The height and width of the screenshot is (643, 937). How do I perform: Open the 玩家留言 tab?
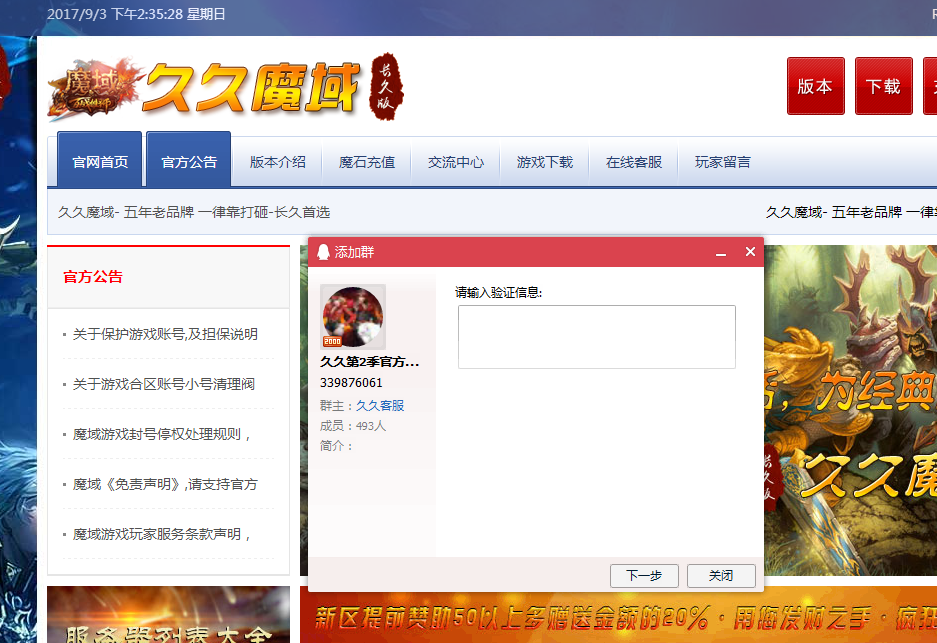point(722,159)
